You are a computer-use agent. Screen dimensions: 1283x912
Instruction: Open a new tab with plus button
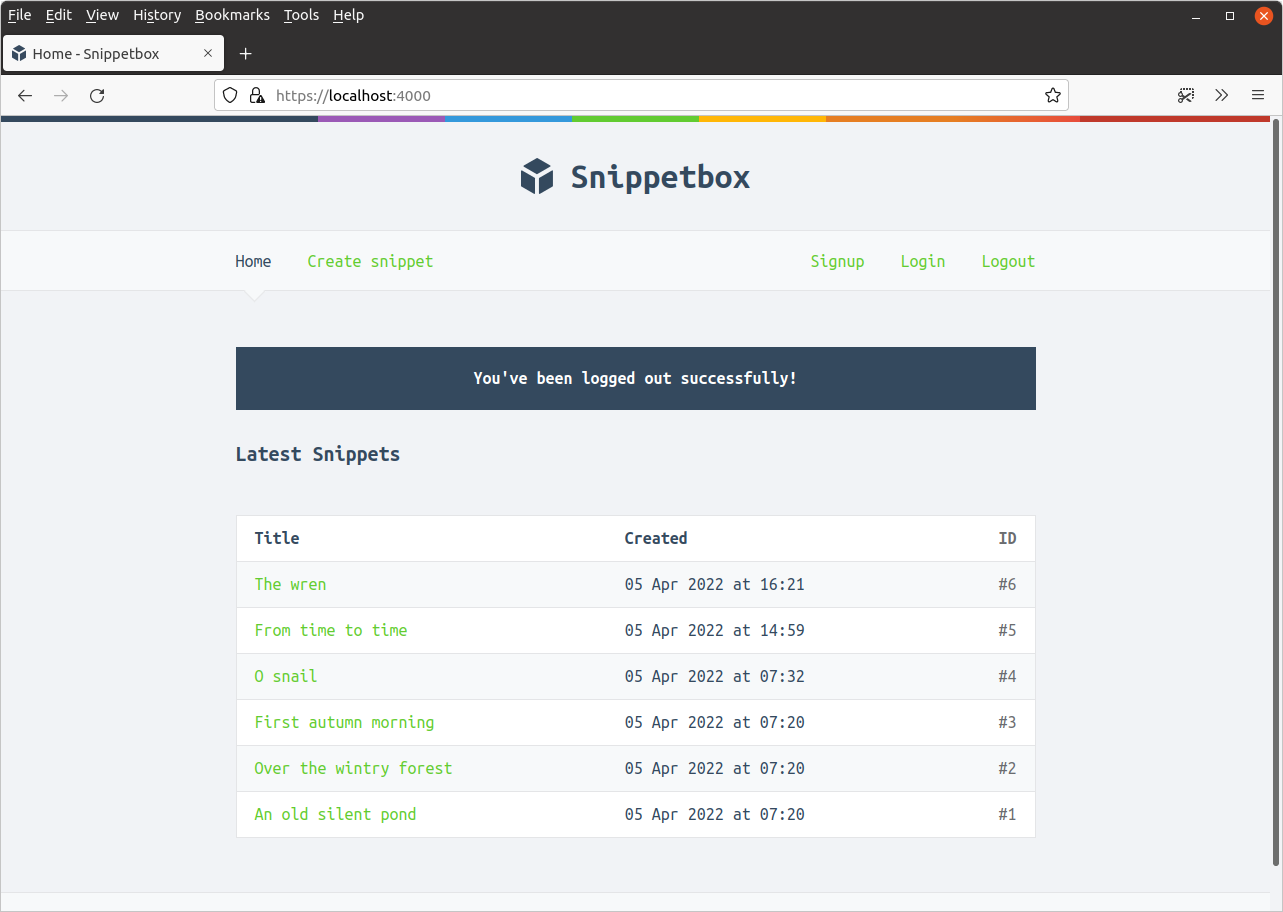tap(246, 54)
